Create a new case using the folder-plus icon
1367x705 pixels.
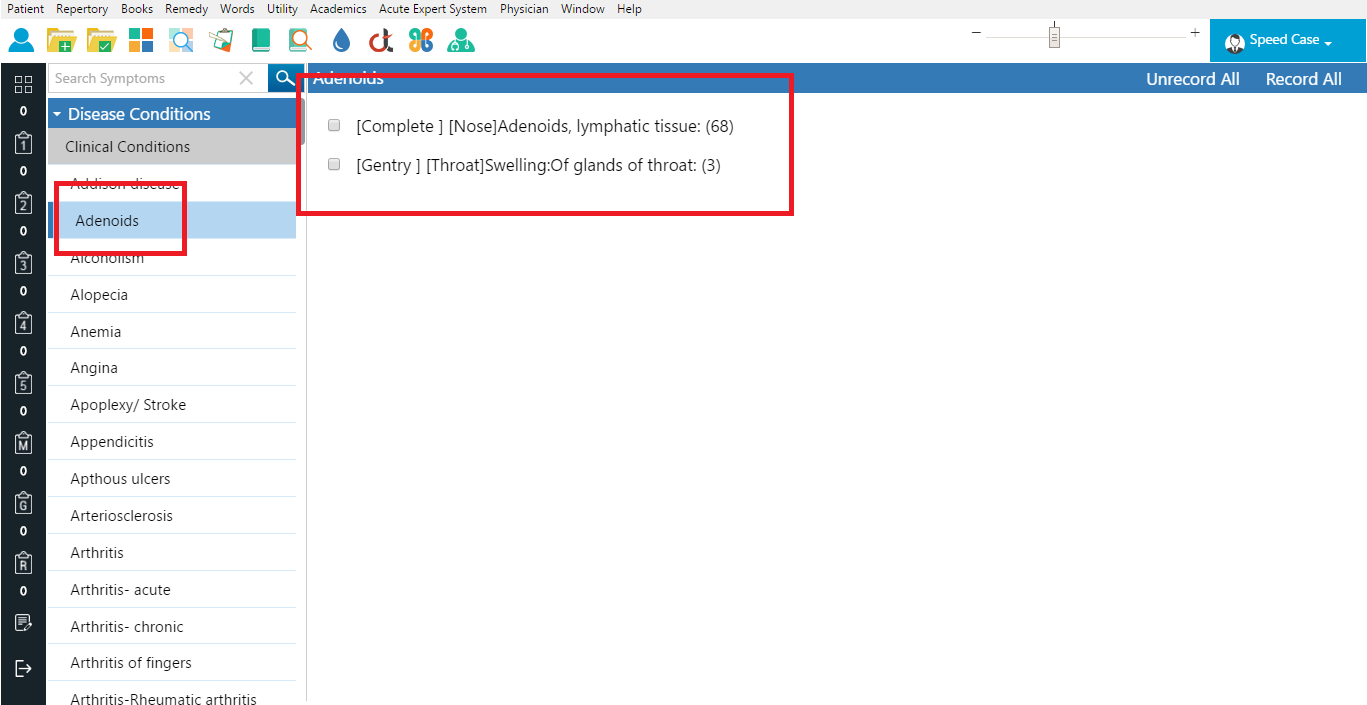point(61,40)
